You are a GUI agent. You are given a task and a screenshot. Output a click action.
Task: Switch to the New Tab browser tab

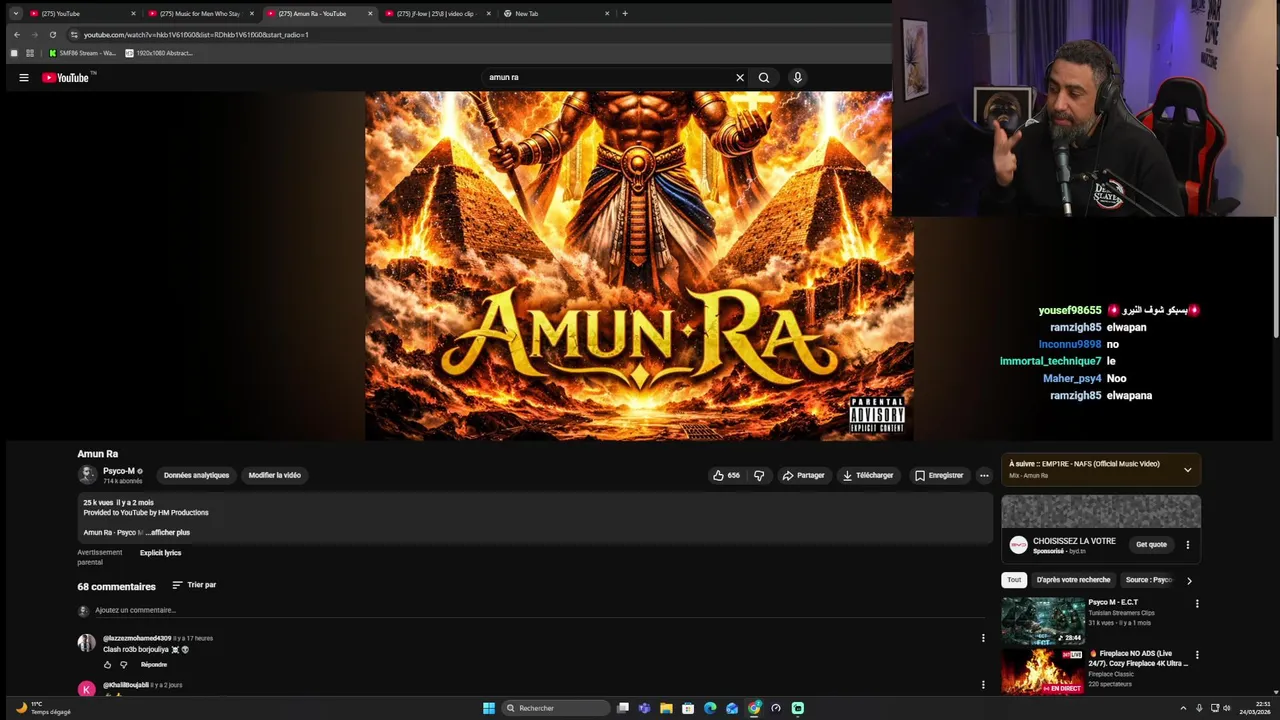[x=554, y=14]
